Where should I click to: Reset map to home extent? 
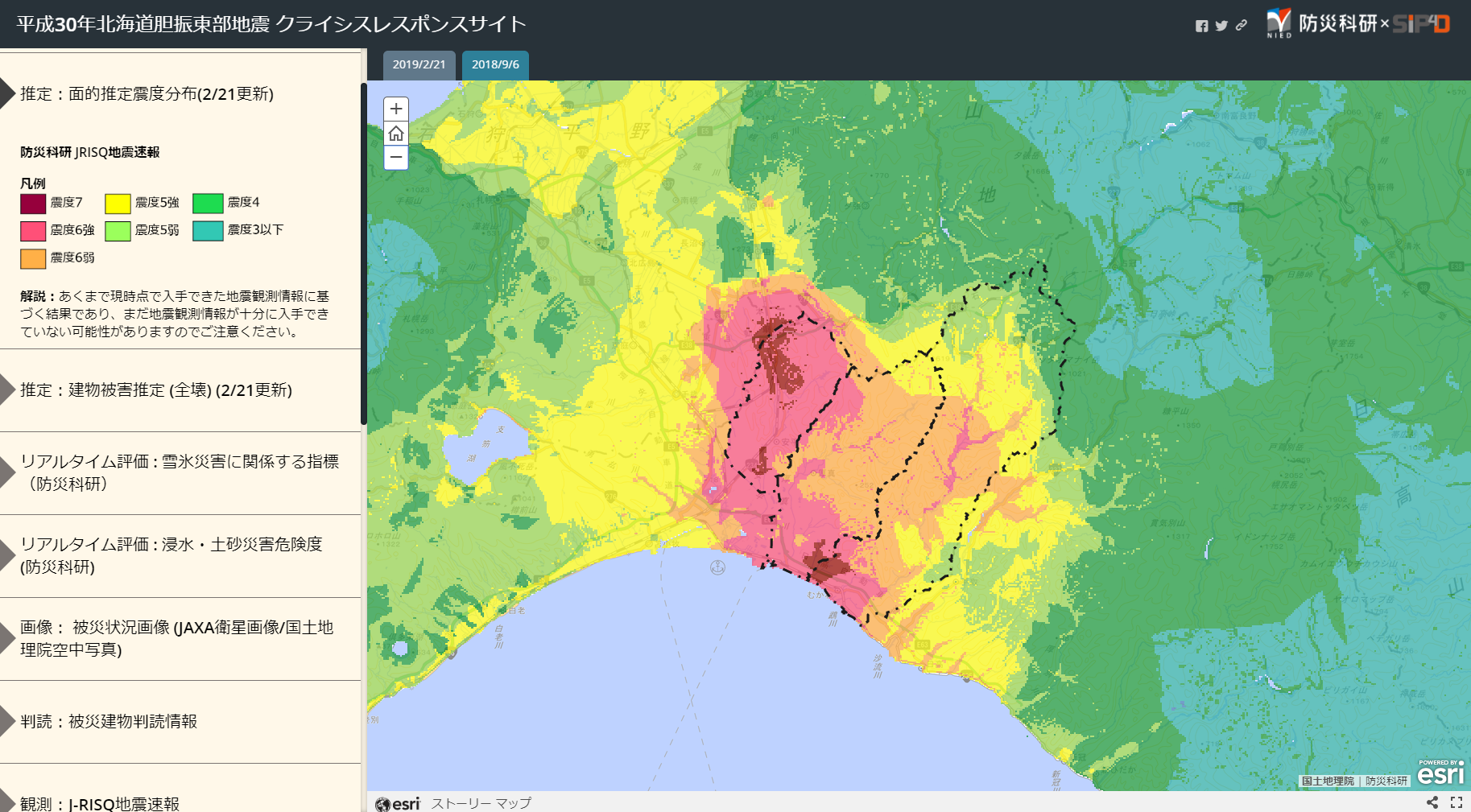(x=396, y=133)
